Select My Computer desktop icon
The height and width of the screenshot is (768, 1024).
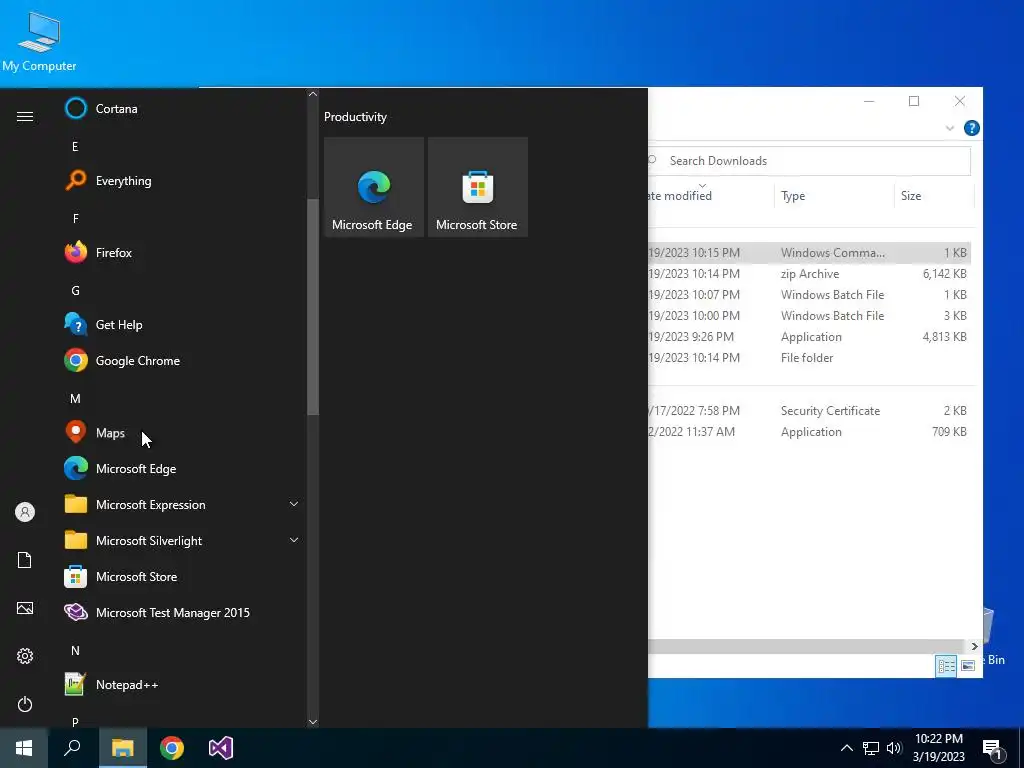tap(39, 42)
